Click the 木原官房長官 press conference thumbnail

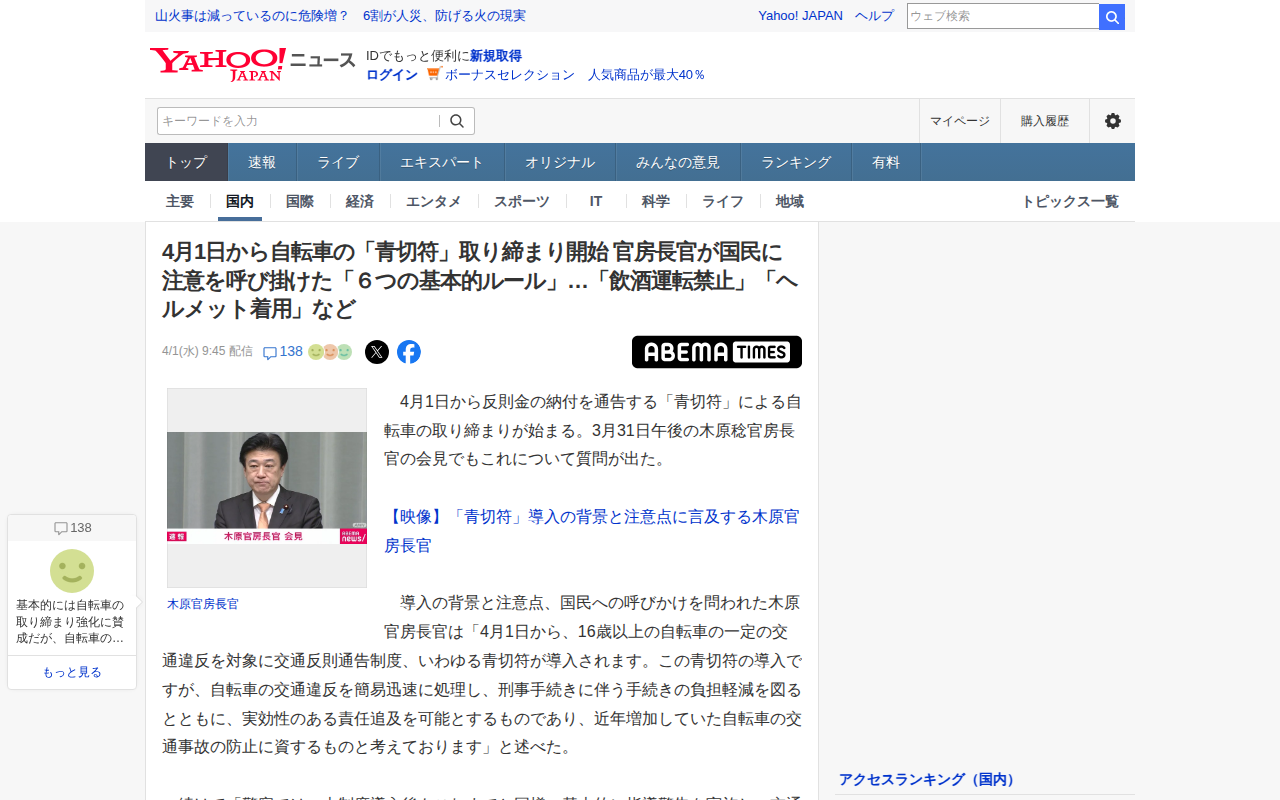point(267,488)
